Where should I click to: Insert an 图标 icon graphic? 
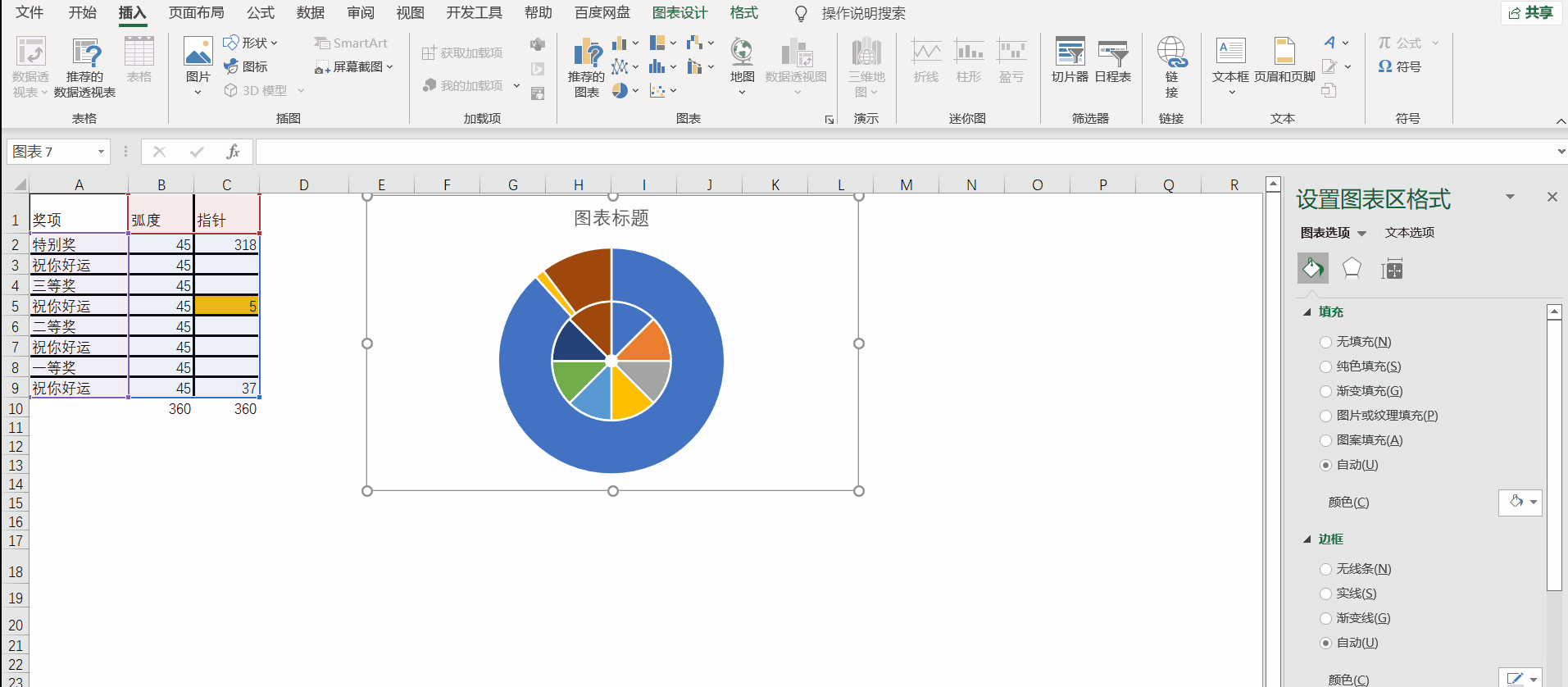246,66
